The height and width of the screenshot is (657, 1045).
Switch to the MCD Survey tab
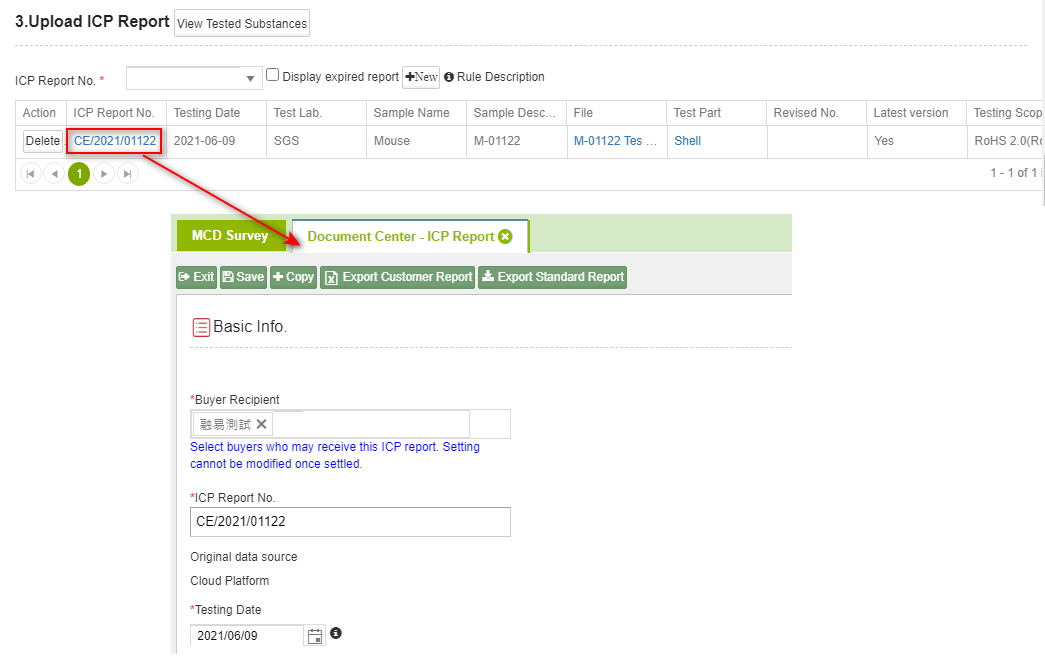pos(230,236)
